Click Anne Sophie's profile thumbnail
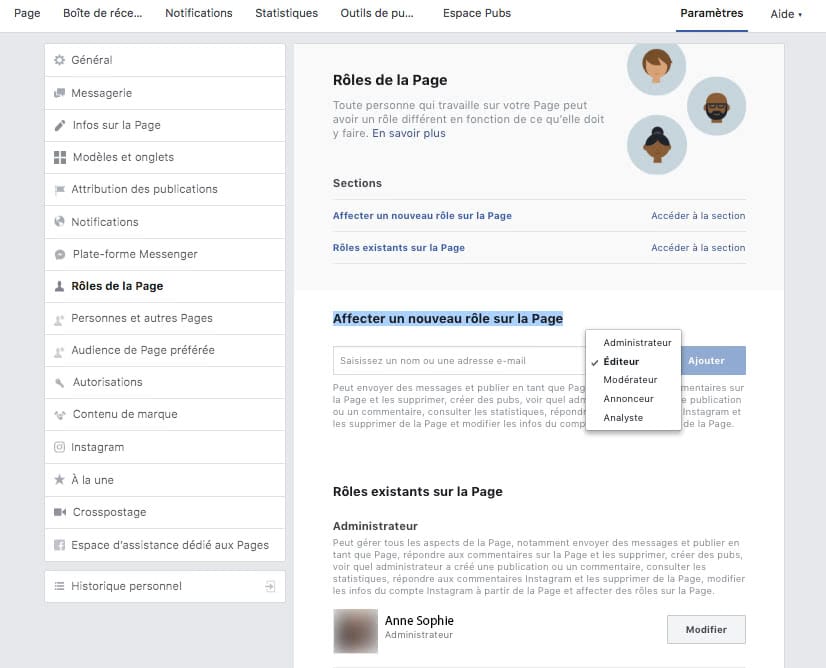Viewport: 826px width, 668px height. [x=355, y=631]
